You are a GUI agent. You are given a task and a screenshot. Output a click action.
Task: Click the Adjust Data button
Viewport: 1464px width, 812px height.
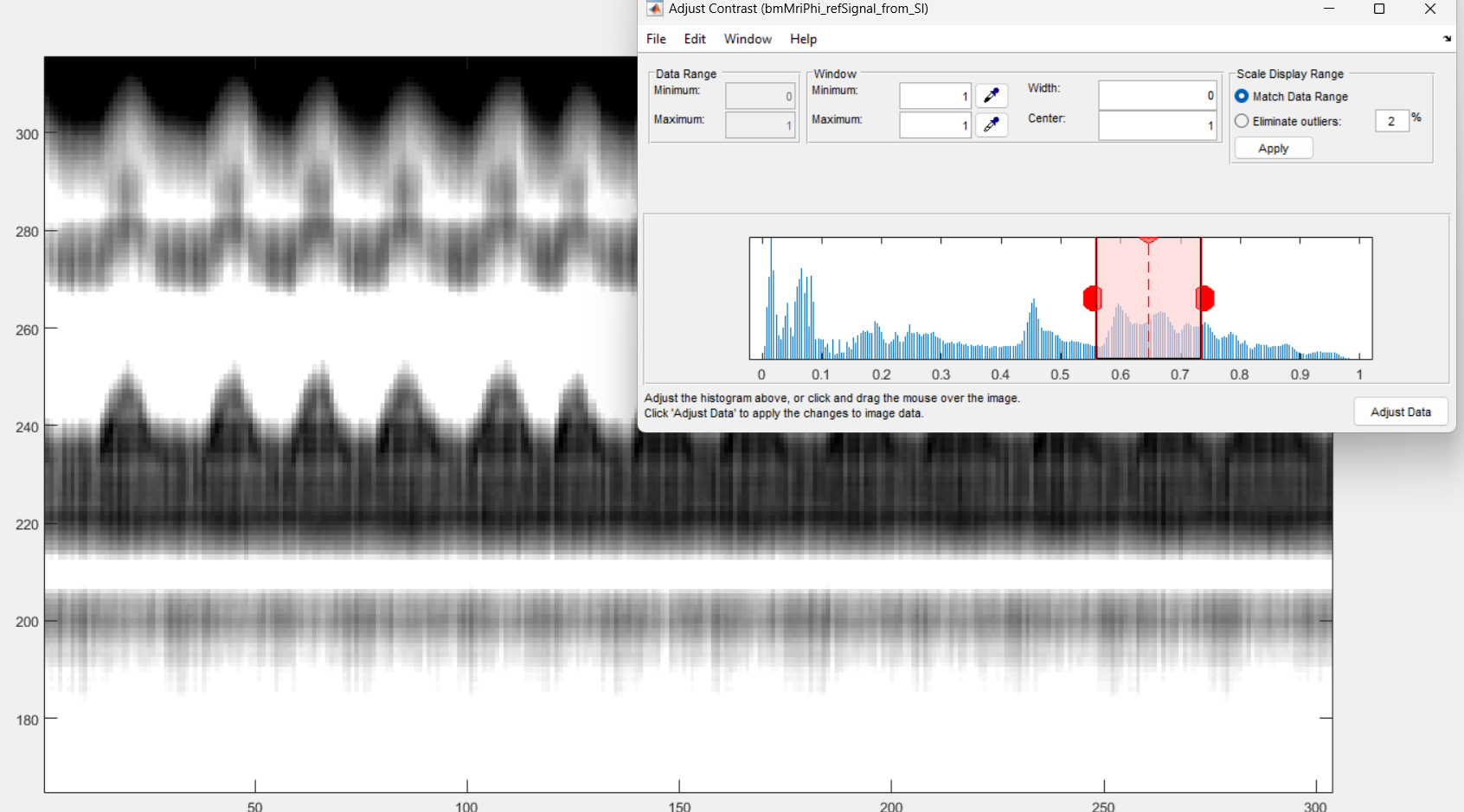click(1401, 412)
